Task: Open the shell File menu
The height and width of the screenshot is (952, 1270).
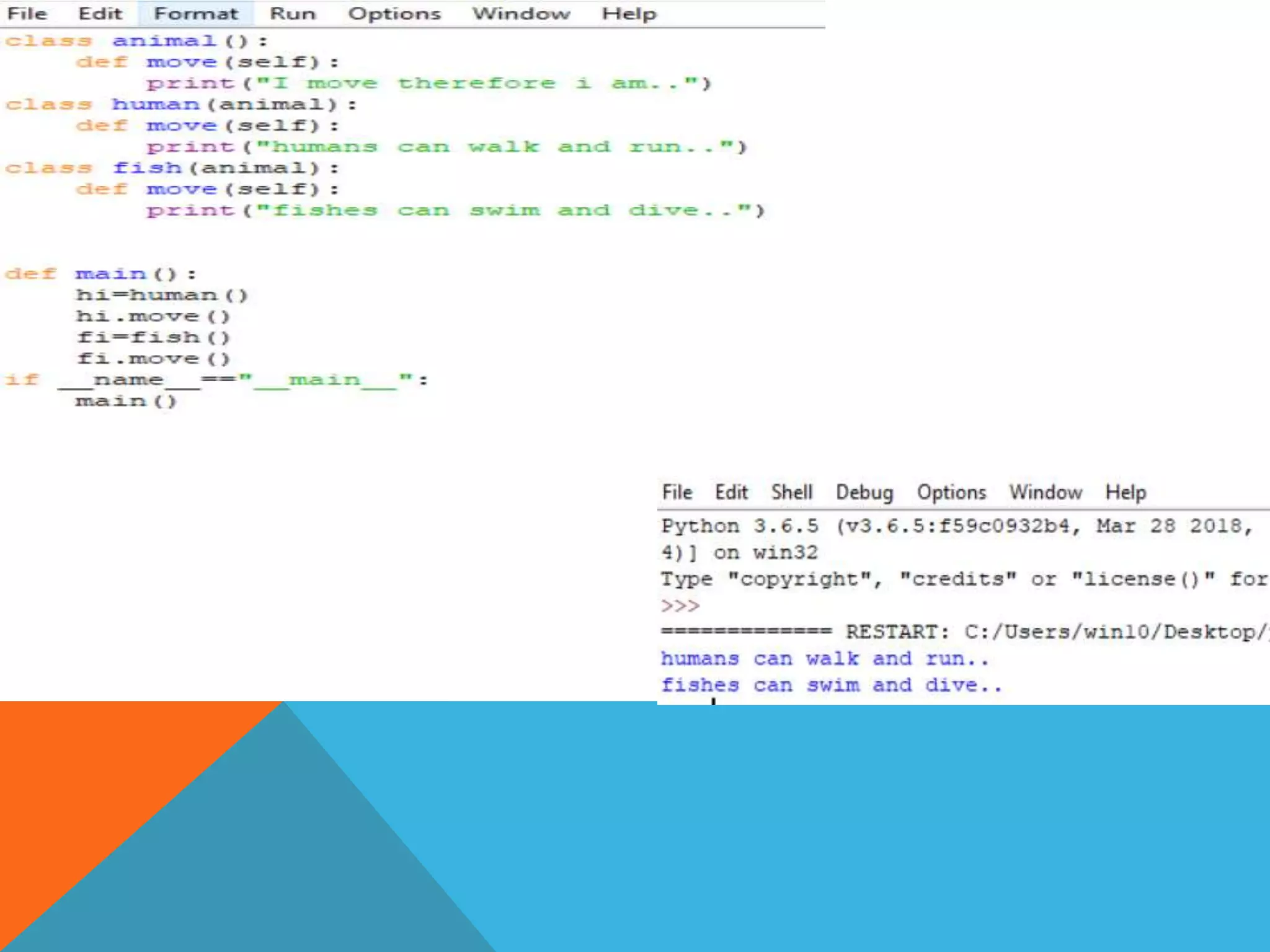Action: [677, 492]
